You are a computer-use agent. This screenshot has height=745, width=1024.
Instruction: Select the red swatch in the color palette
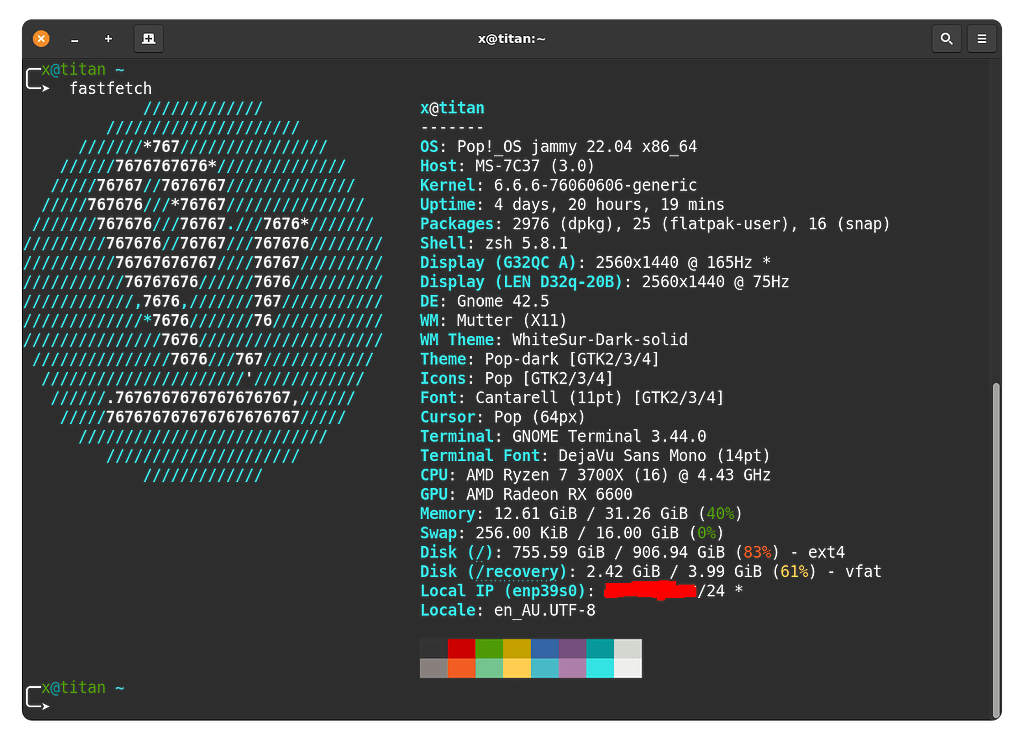coord(459,650)
